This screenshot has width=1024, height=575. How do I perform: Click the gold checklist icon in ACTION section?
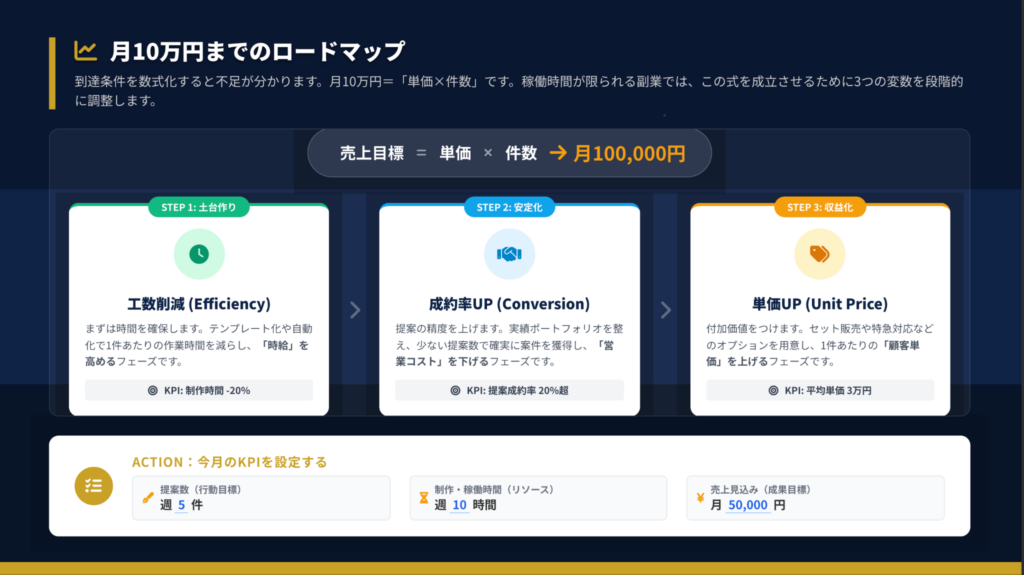[x=94, y=485]
